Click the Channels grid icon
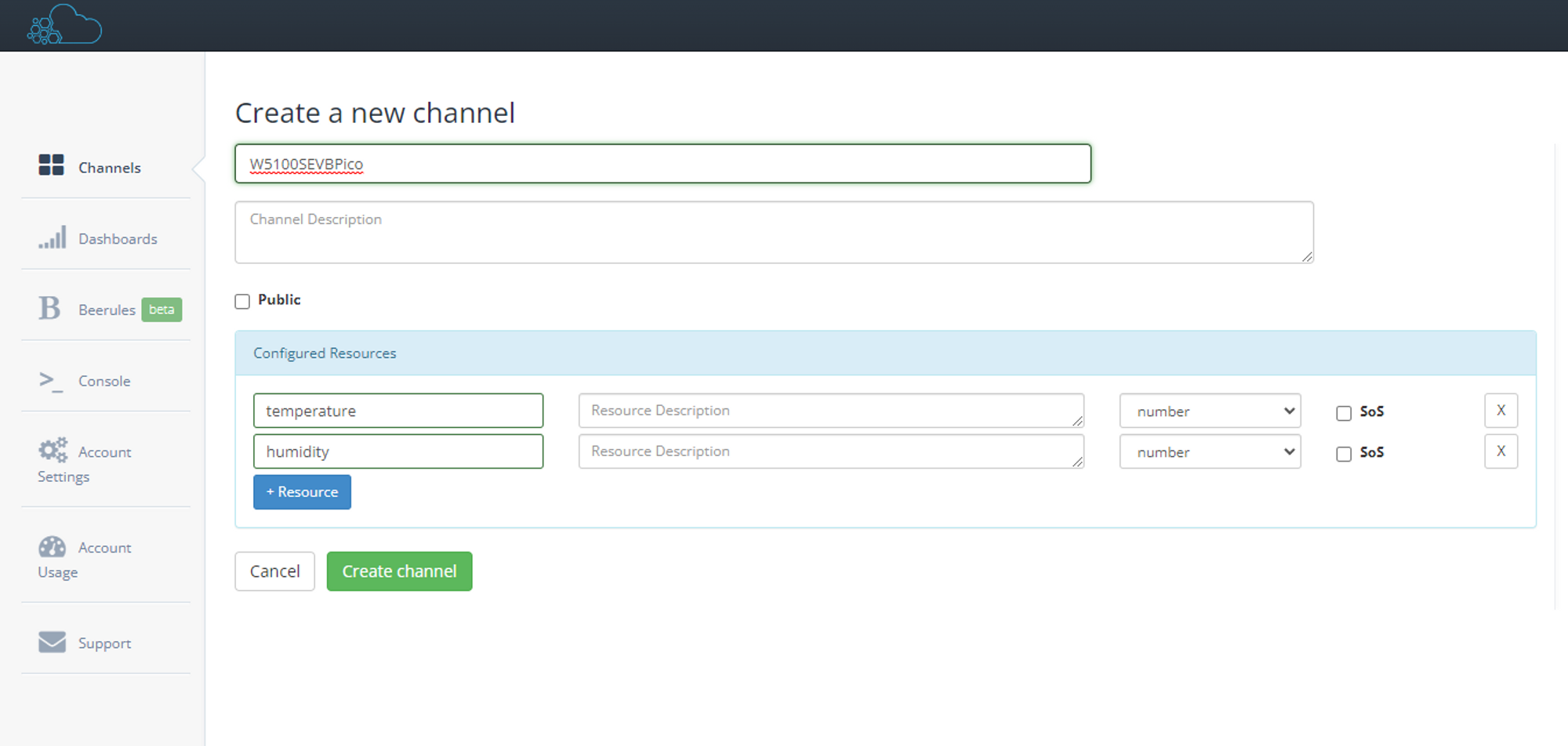Viewport: 1568px width, 746px height. coord(52,165)
